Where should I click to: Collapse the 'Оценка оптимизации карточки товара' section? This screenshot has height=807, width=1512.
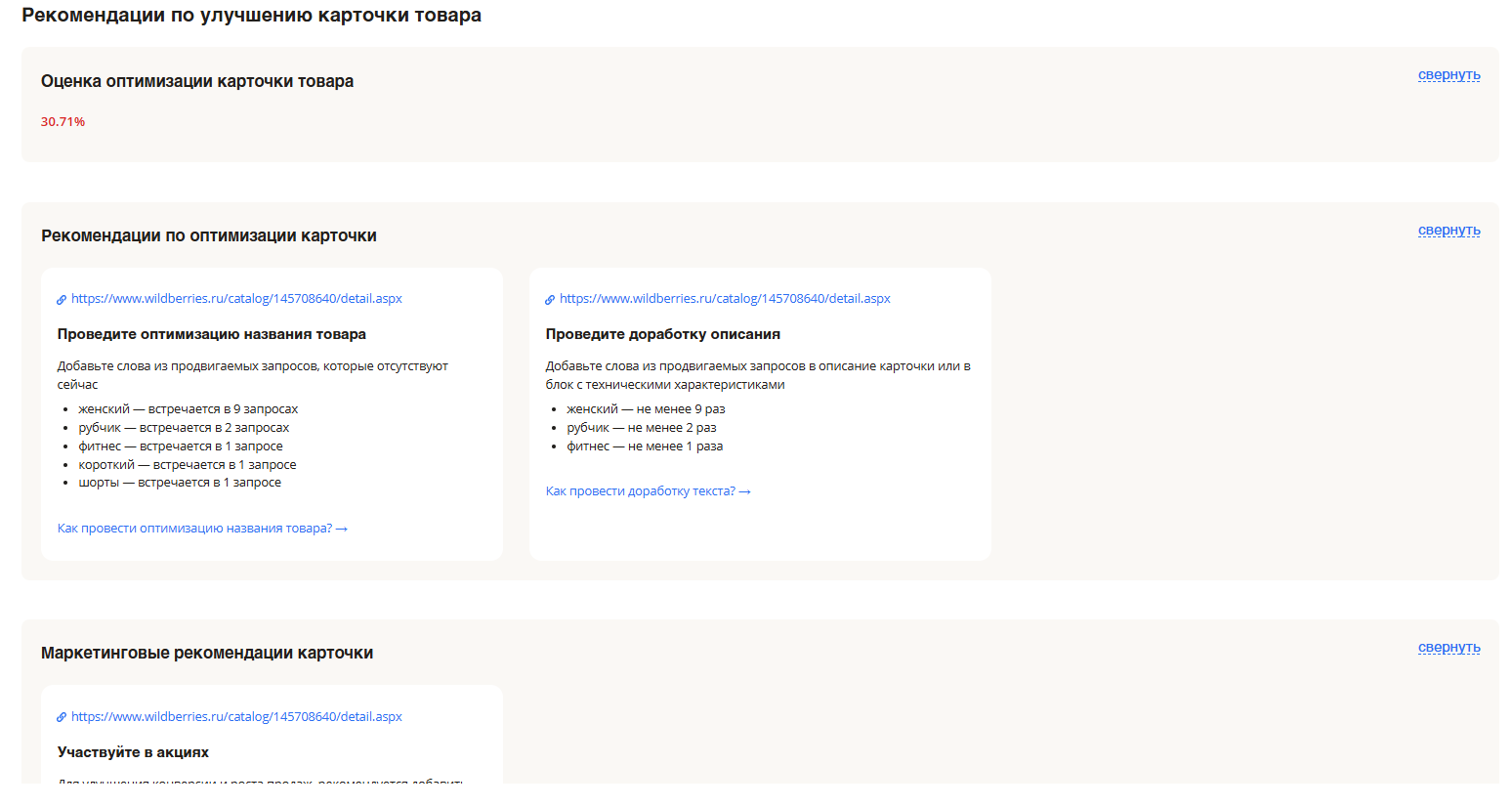click(x=1449, y=75)
